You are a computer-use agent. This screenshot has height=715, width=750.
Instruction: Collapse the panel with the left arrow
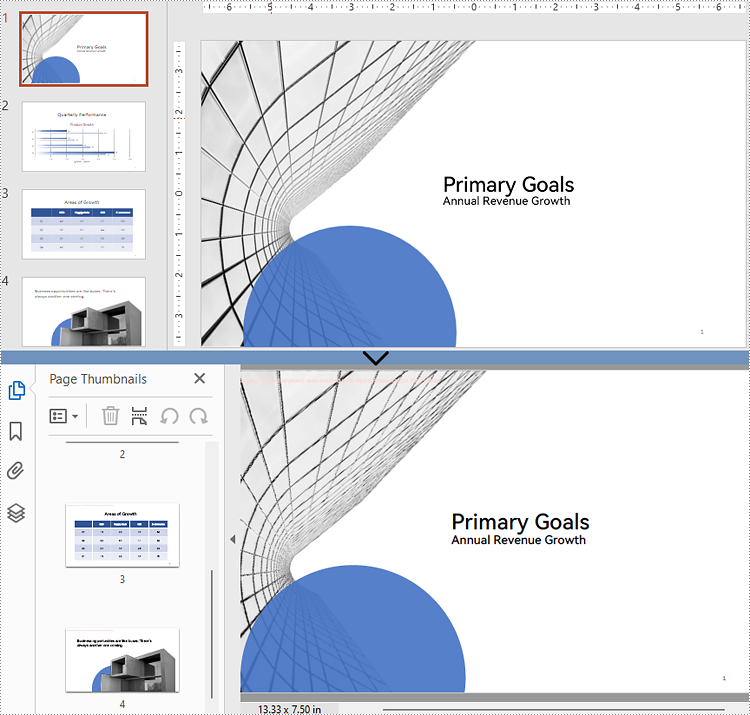233,539
